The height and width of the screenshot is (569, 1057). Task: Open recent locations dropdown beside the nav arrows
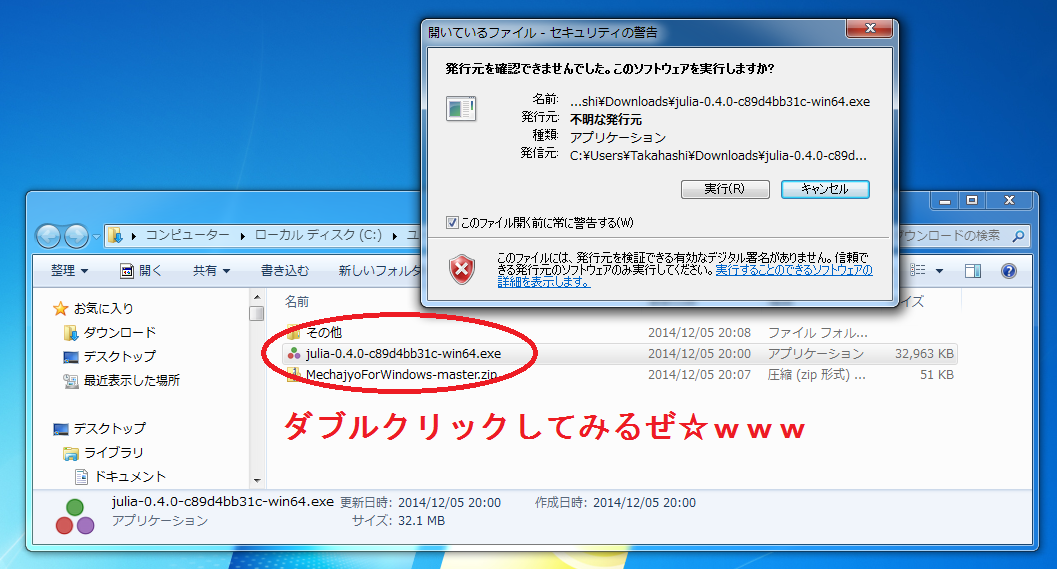(96, 237)
